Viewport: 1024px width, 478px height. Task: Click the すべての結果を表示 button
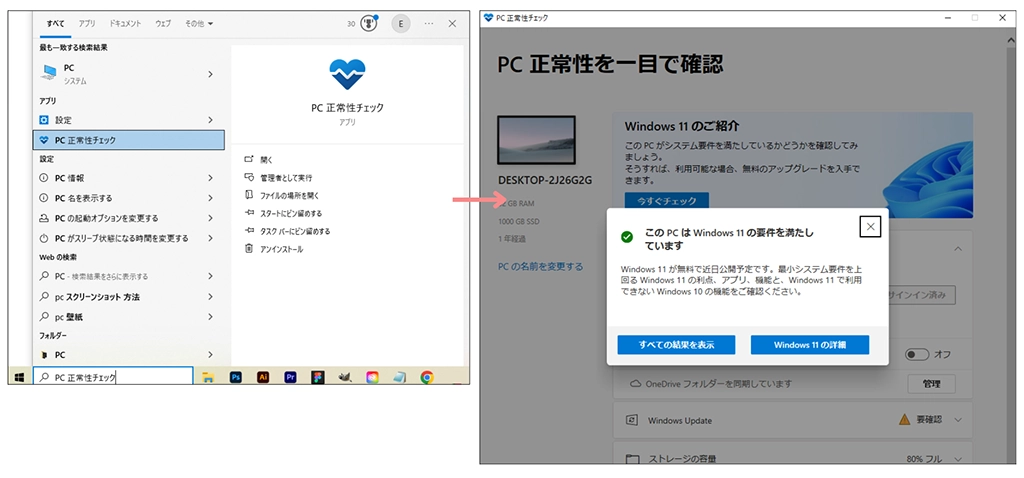676,345
